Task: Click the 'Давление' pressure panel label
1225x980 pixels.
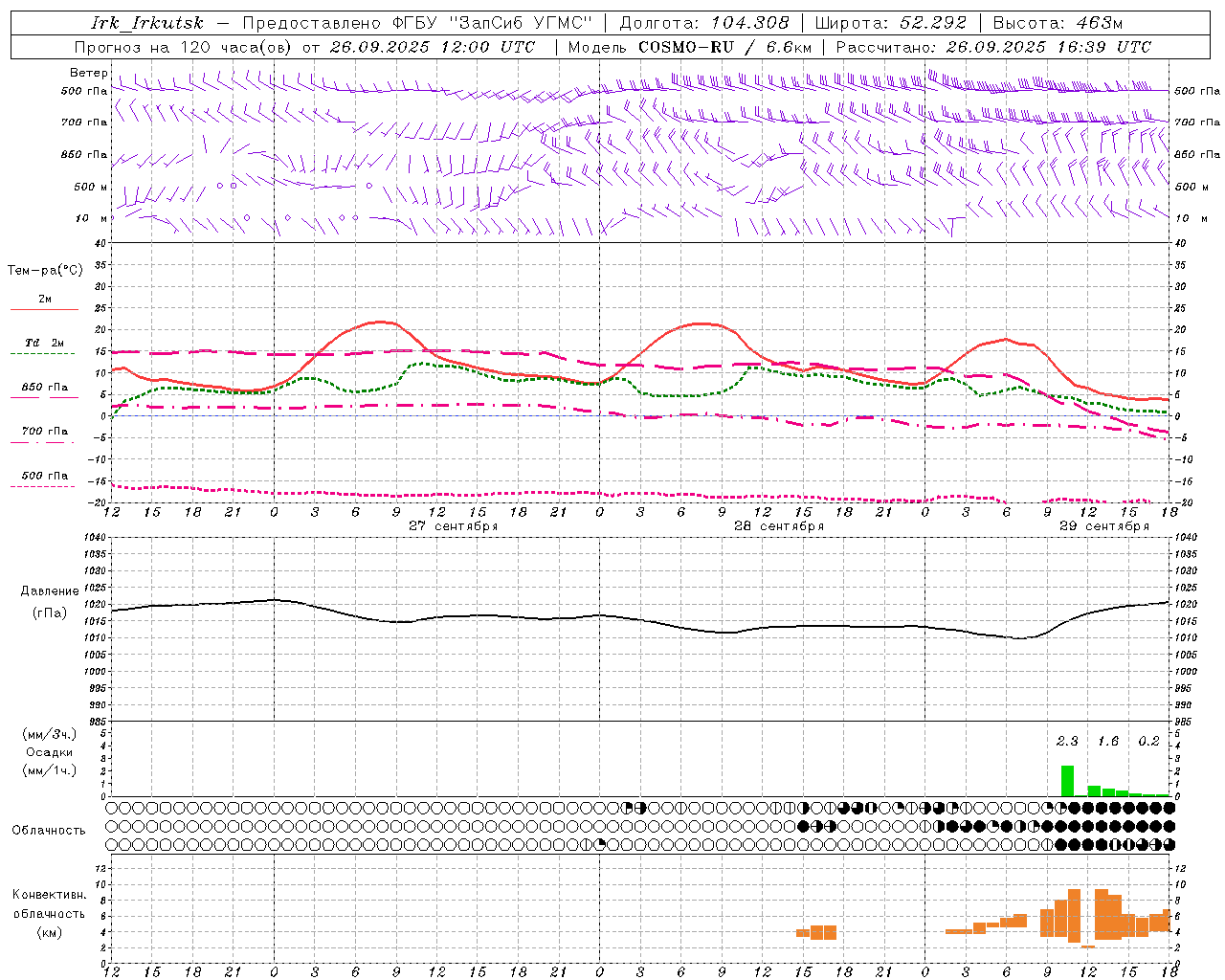Action: click(x=50, y=591)
